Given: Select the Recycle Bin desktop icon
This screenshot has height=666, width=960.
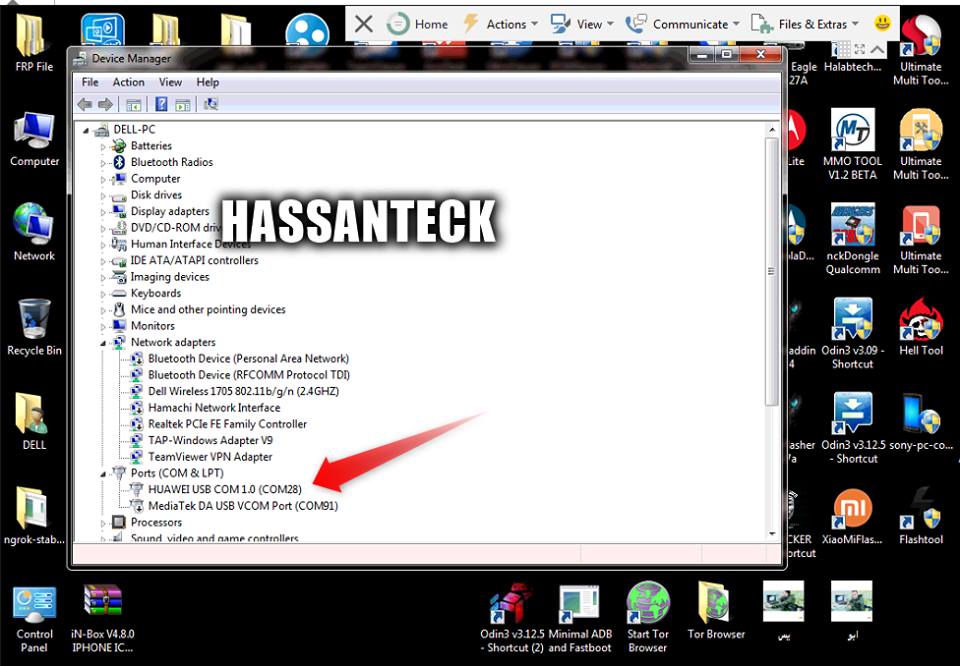Looking at the screenshot, I should click(34, 327).
